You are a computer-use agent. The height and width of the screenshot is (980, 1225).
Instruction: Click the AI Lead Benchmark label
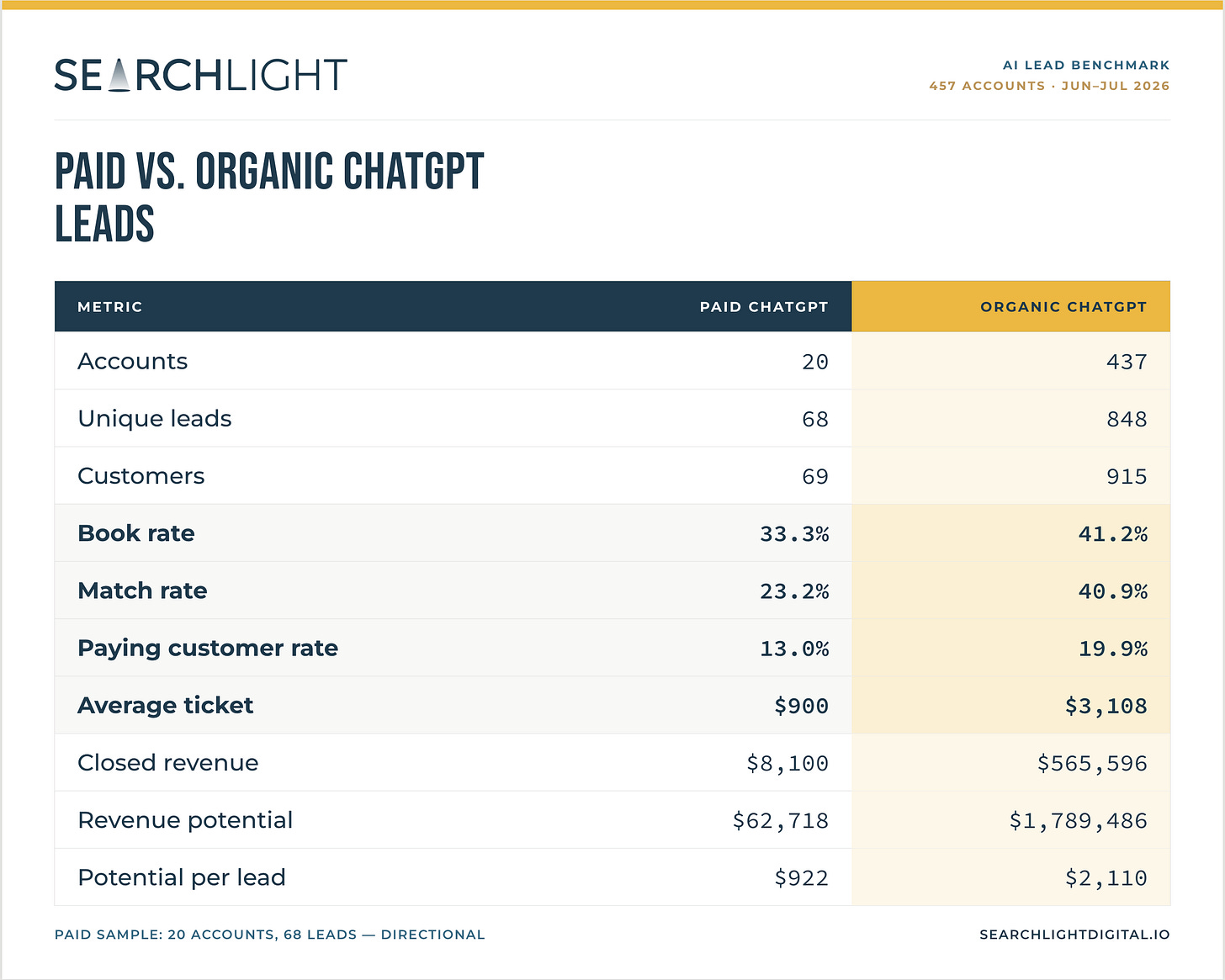coord(1086,65)
